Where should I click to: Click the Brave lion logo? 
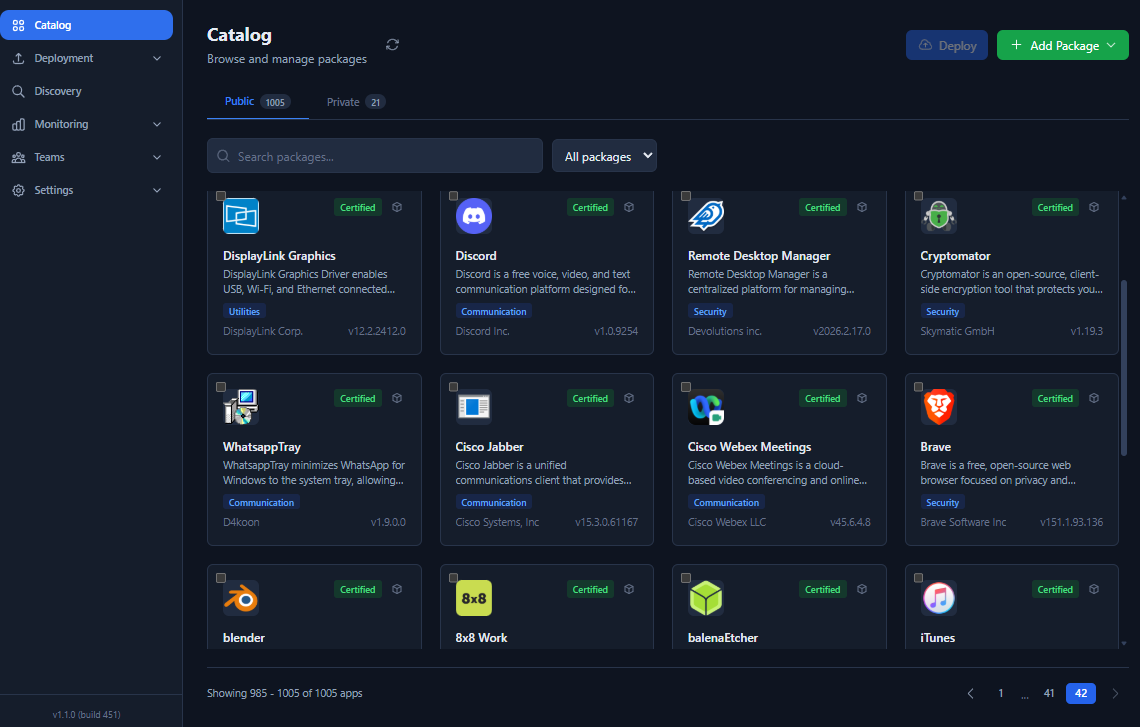click(x=939, y=407)
